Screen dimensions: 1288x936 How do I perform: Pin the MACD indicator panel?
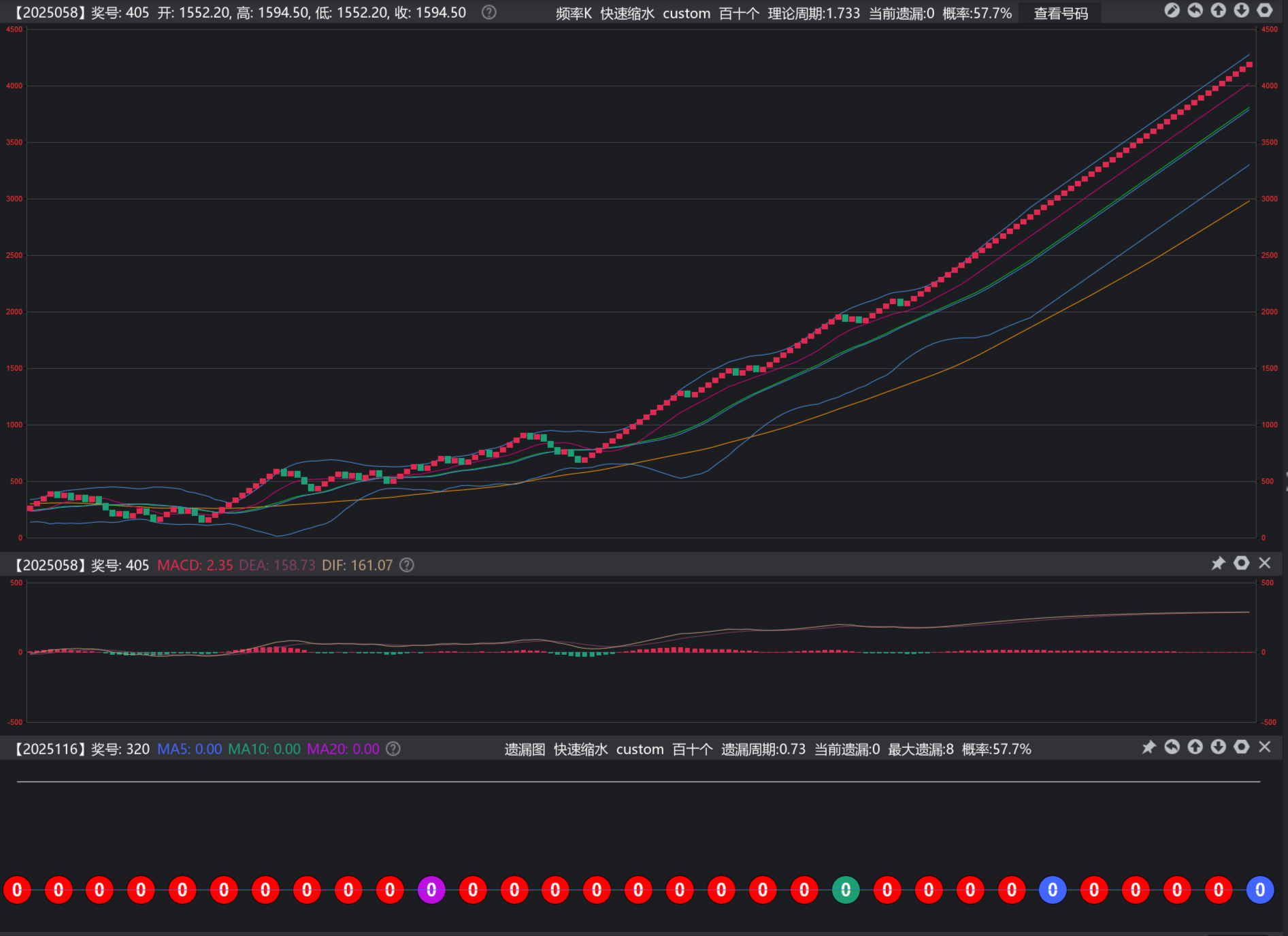pyautogui.click(x=1218, y=564)
